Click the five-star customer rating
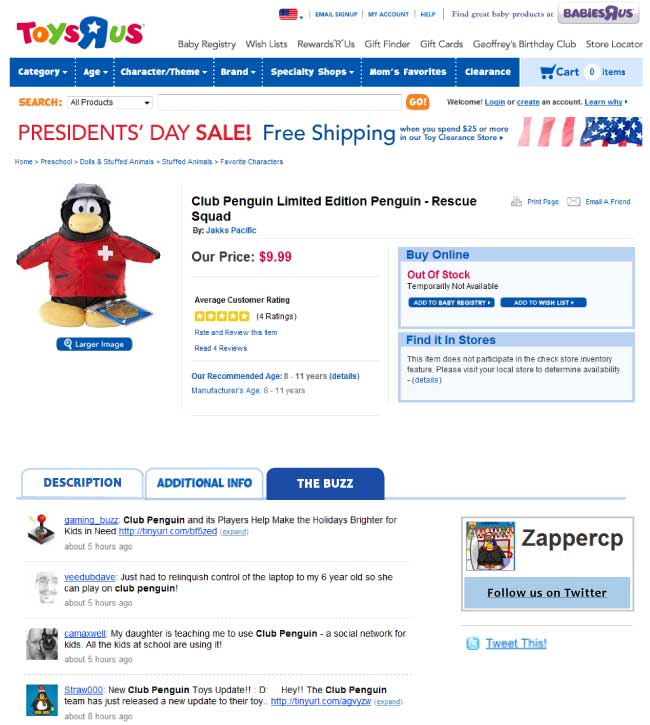 point(222,316)
